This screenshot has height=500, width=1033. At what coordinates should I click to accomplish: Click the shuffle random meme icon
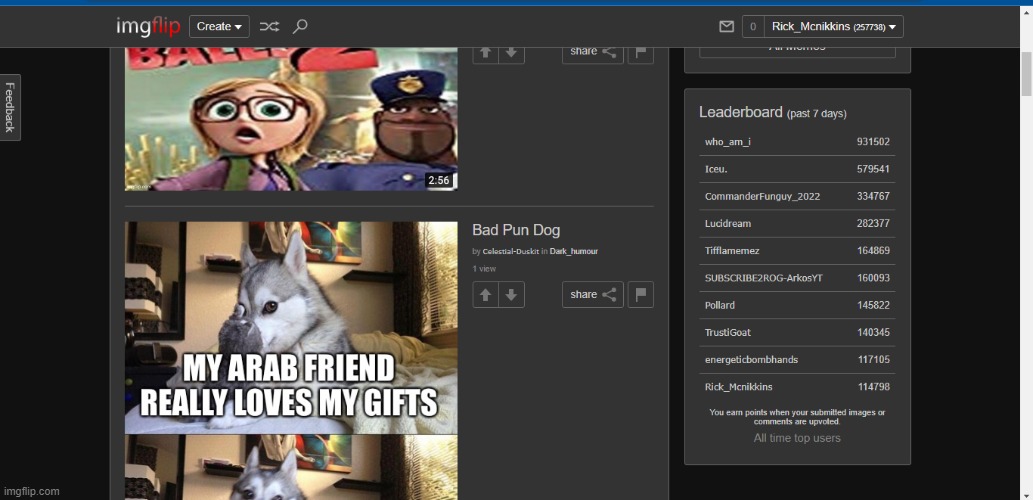[269, 26]
